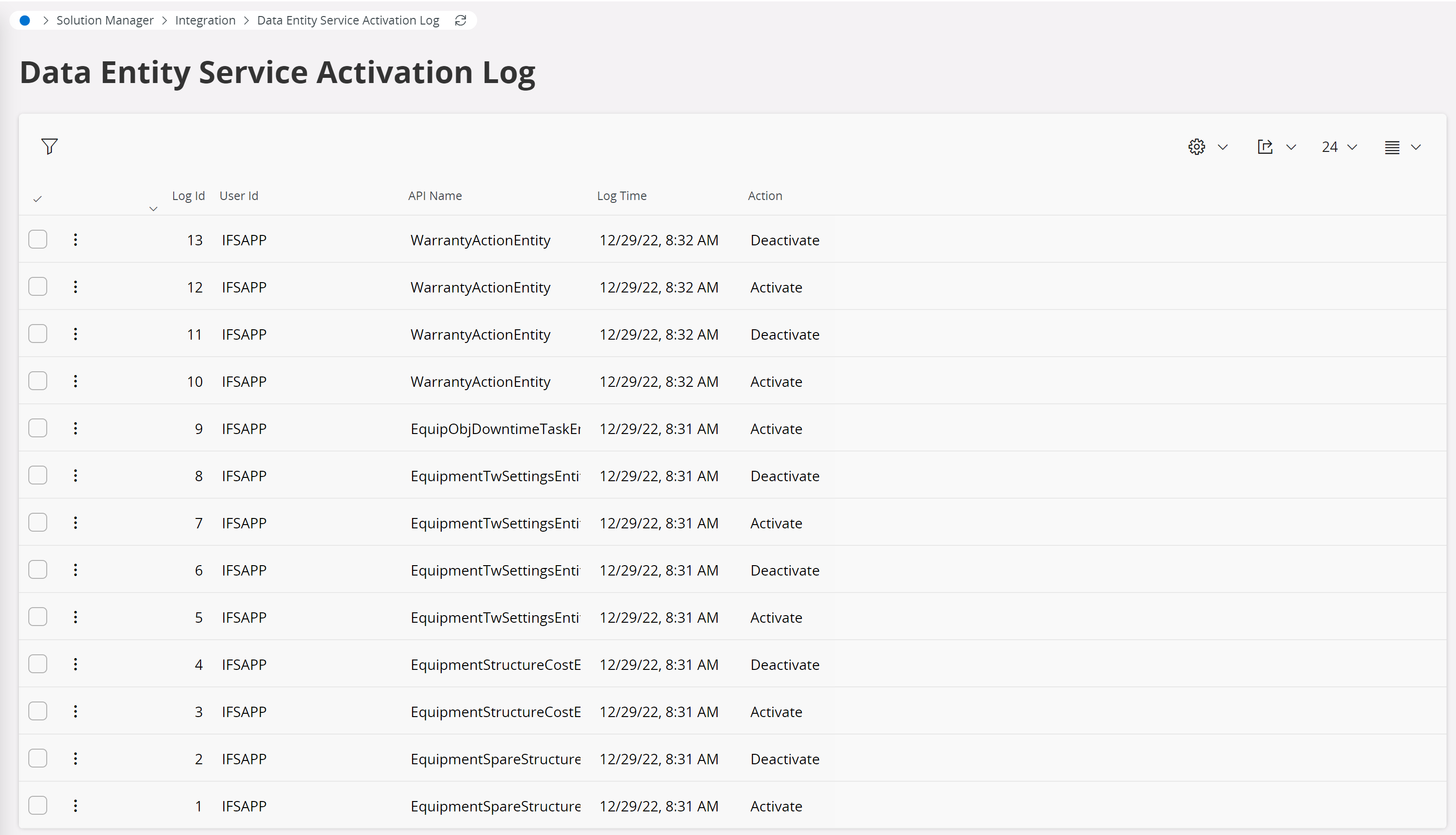Click the row density list icon
The image size is (1456, 835).
click(1392, 147)
